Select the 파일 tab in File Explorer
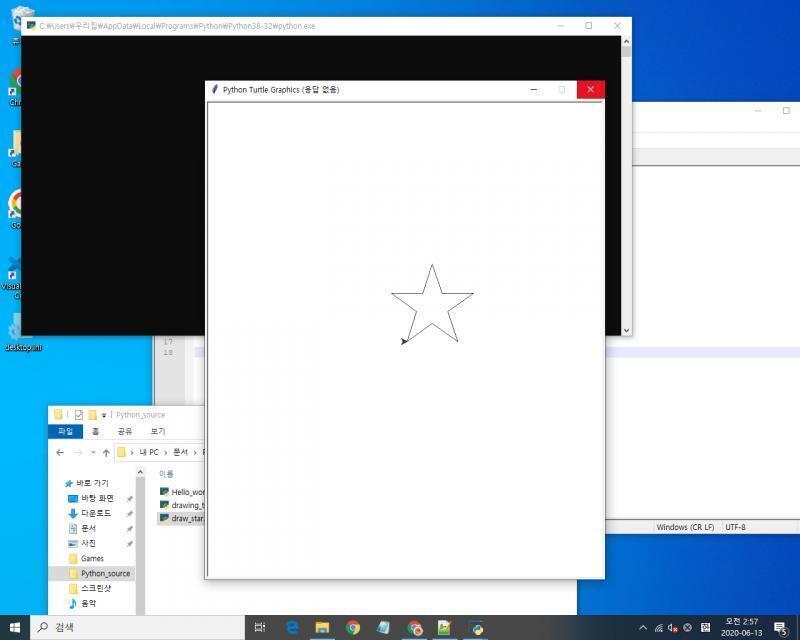This screenshot has width=800, height=640. coord(65,431)
